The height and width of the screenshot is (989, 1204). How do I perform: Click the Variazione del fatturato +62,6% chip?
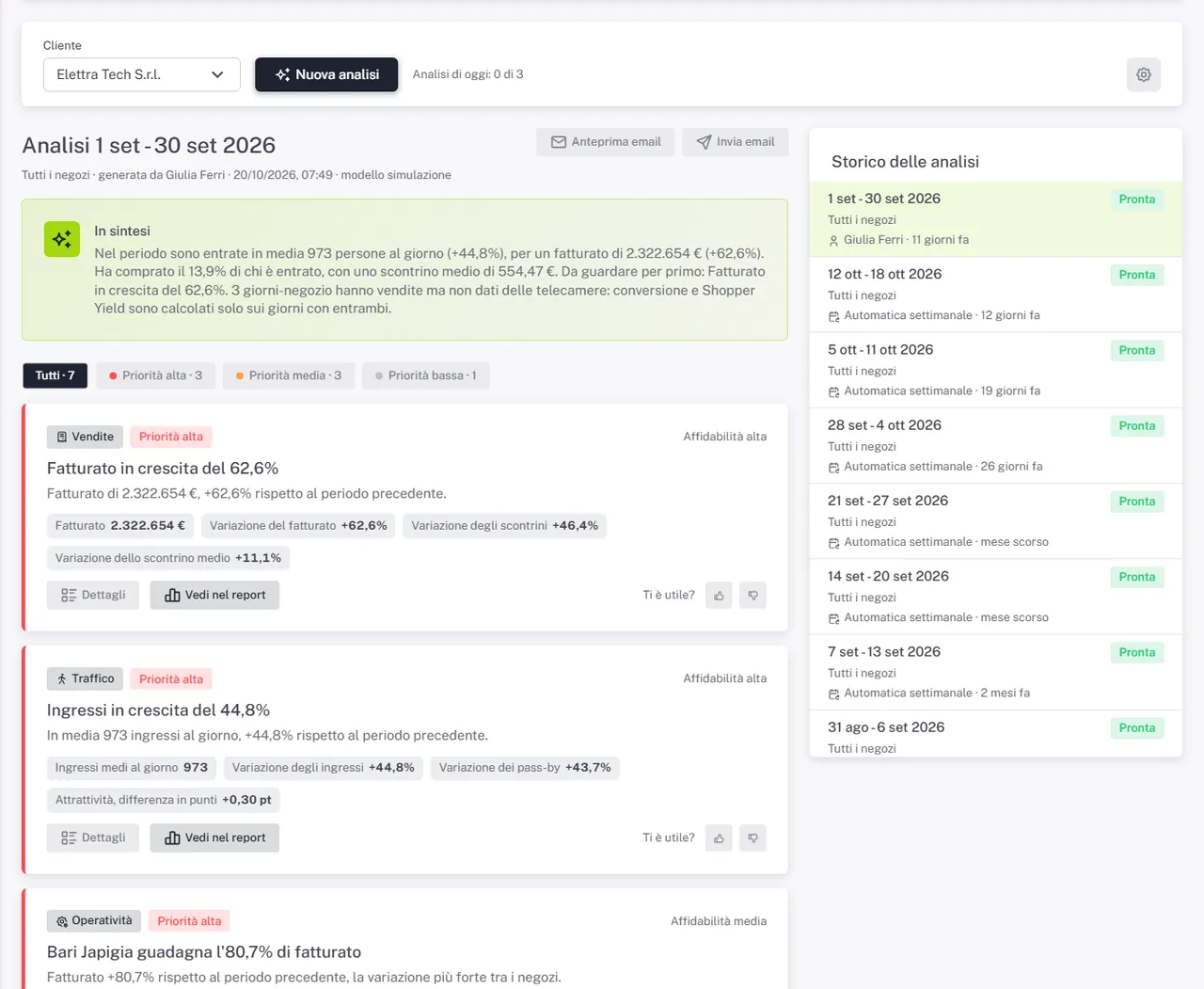(x=298, y=526)
